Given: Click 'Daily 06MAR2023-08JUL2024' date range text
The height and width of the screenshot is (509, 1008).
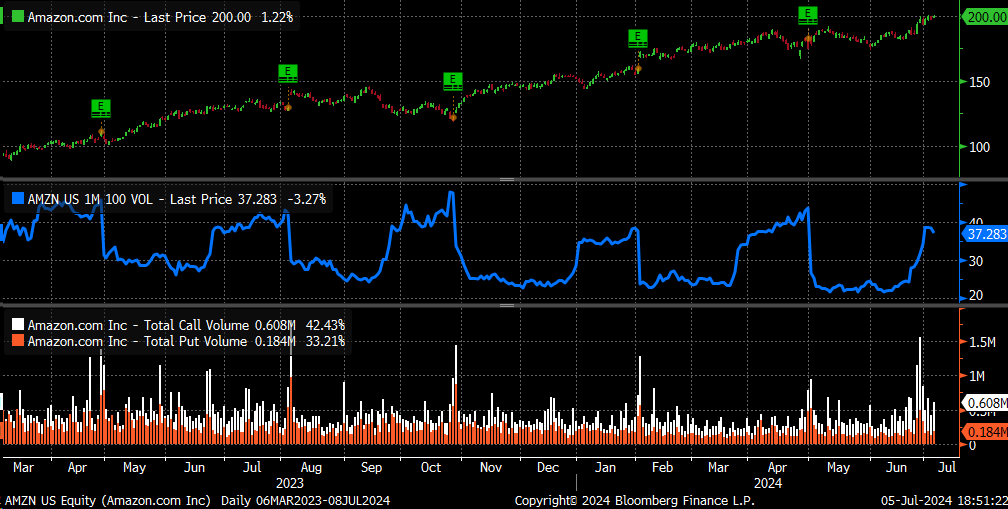Looking at the screenshot, I should coord(305,500).
